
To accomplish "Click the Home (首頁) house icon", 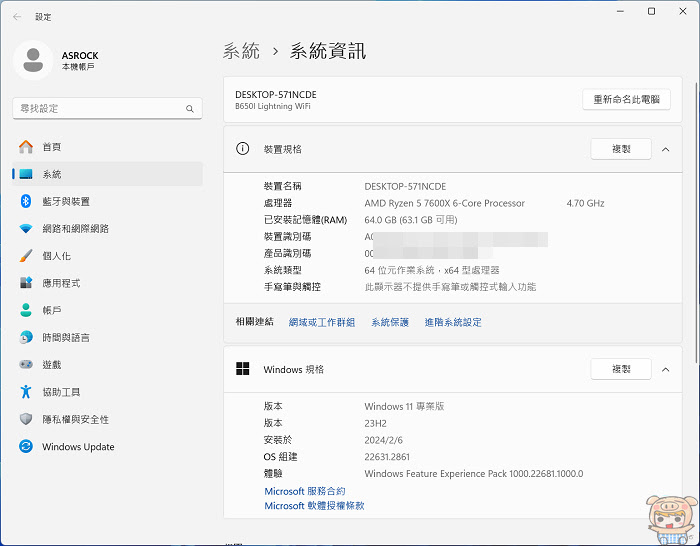I will [x=26, y=147].
